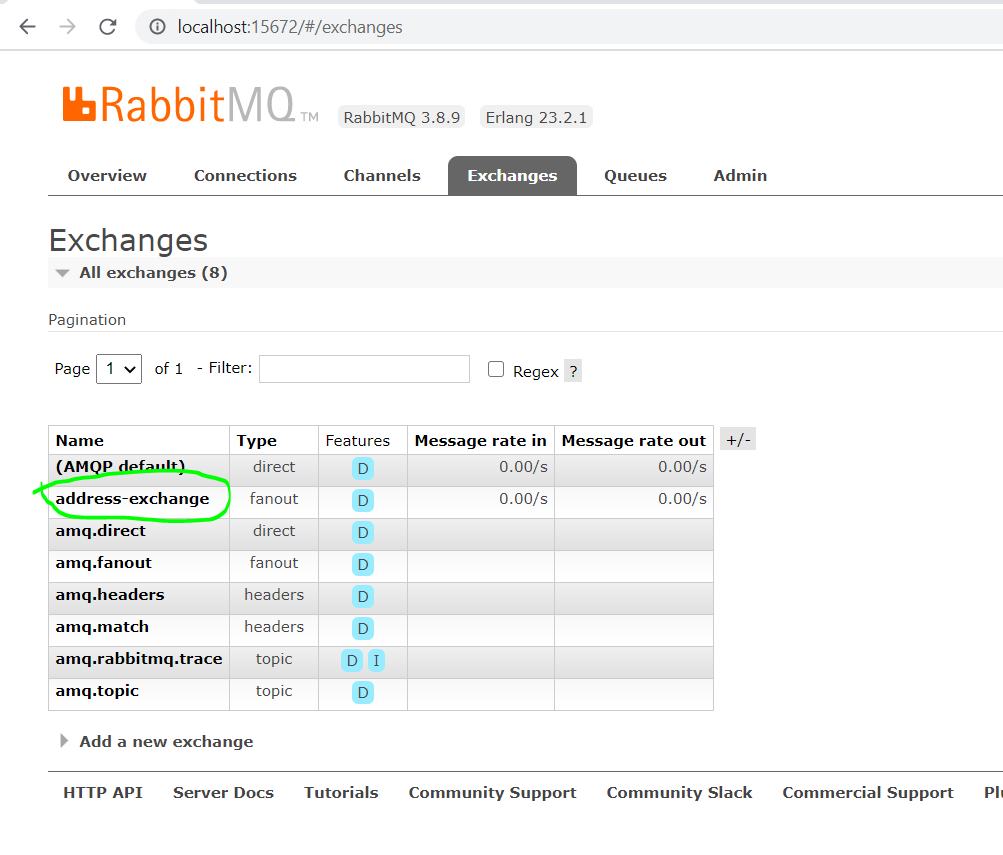Open the amq.topic exchange

coord(97,691)
